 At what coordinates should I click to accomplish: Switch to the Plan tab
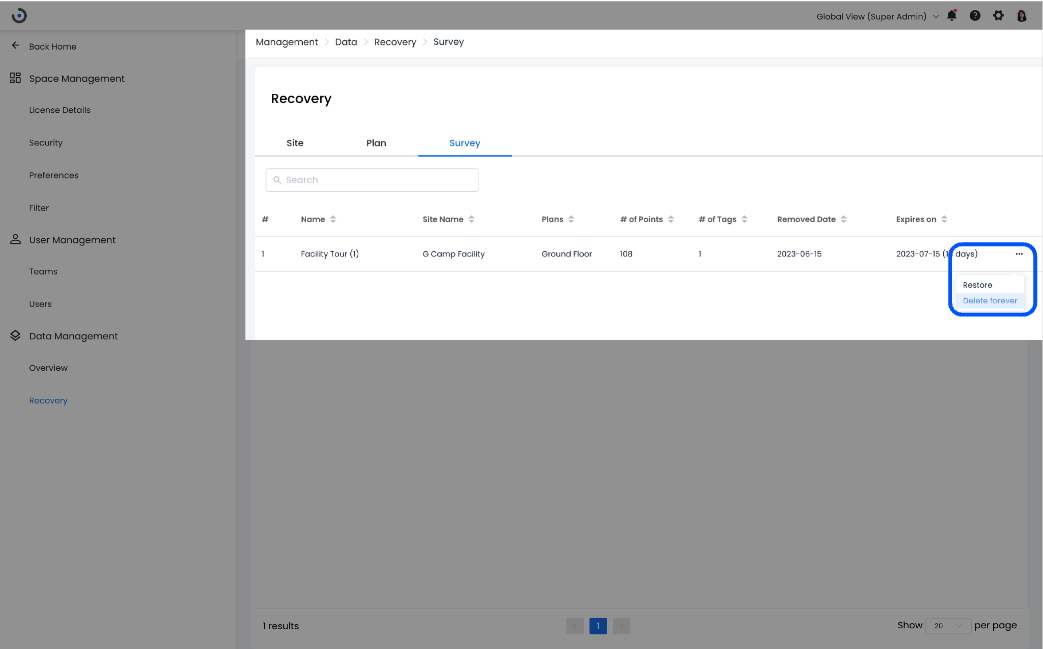pyautogui.click(x=376, y=143)
